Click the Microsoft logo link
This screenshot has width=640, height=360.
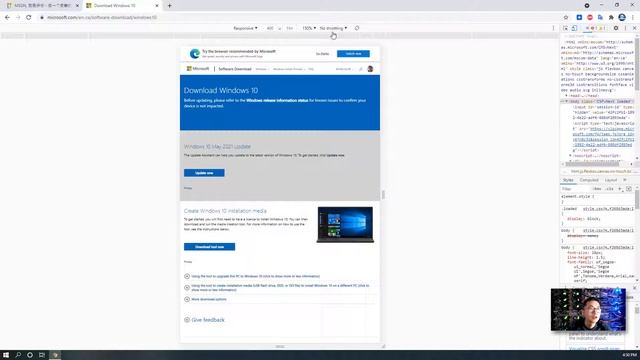click(x=198, y=69)
